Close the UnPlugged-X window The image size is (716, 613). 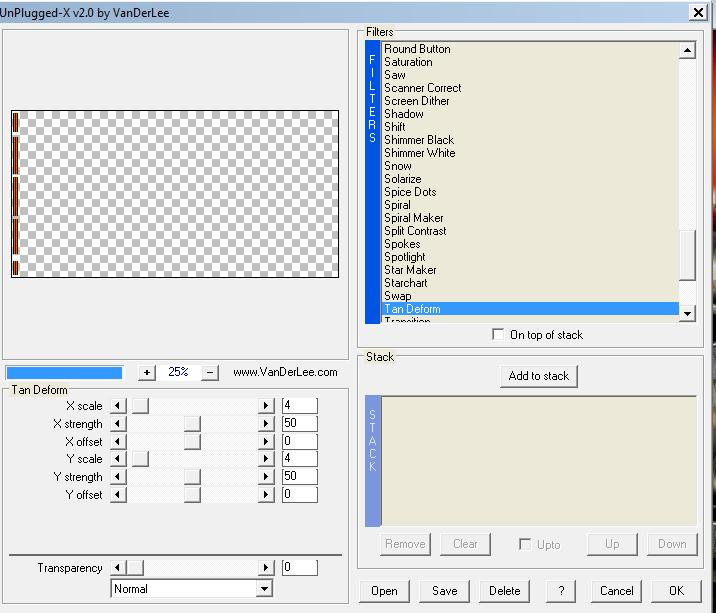pos(698,12)
